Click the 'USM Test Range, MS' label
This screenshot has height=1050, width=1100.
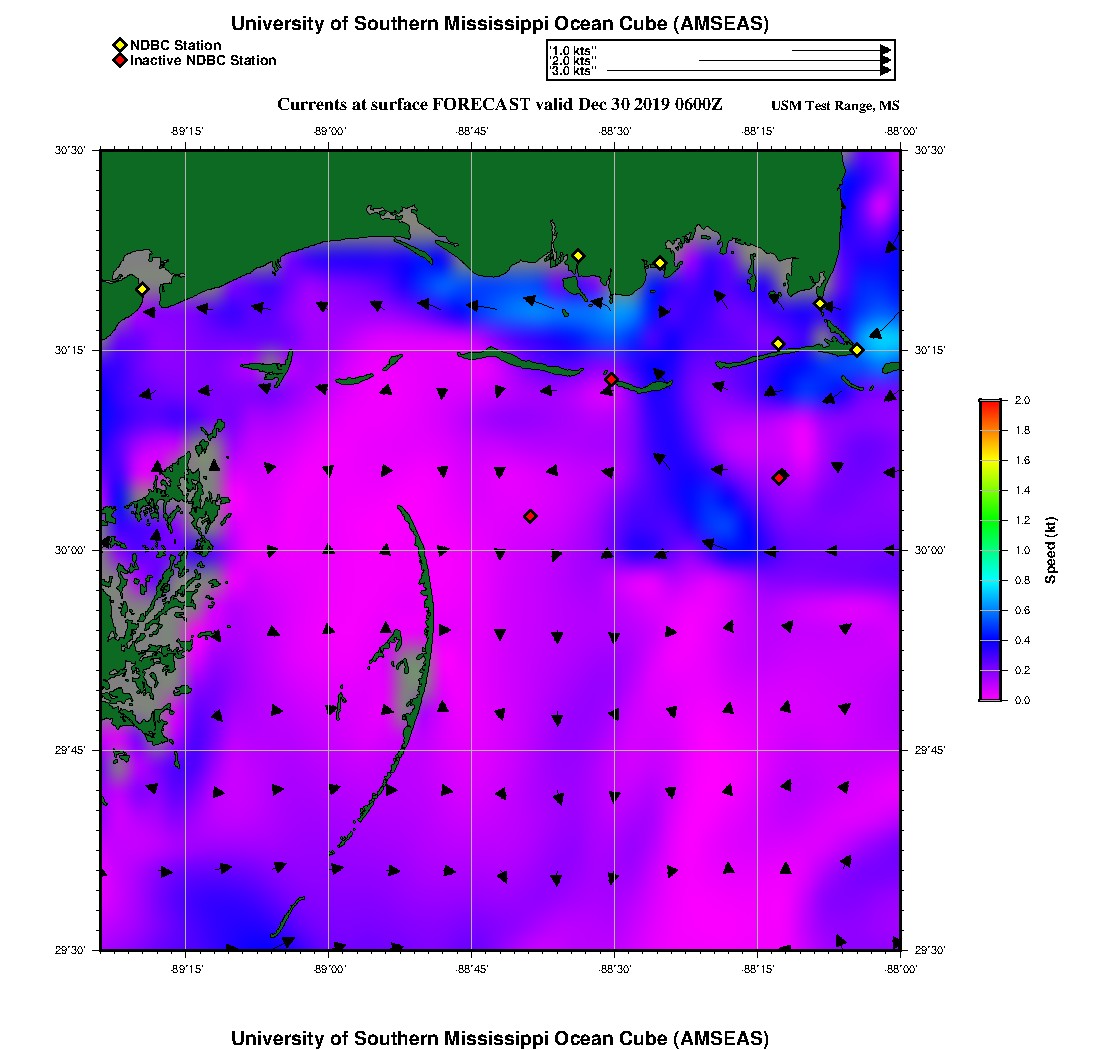pyautogui.click(x=835, y=106)
